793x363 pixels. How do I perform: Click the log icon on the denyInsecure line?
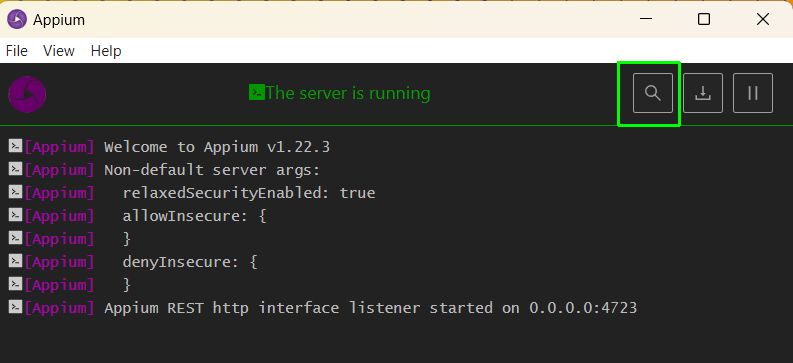click(x=15, y=261)
